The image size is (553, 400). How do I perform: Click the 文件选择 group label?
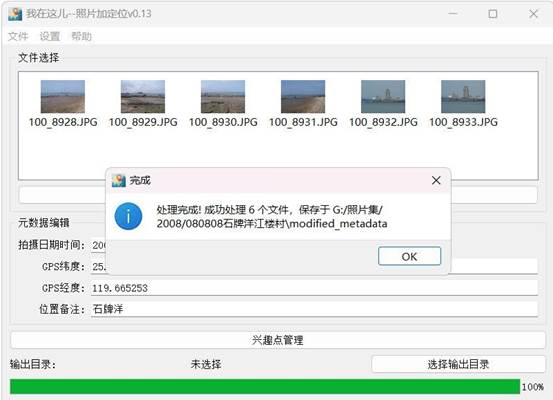38,57
